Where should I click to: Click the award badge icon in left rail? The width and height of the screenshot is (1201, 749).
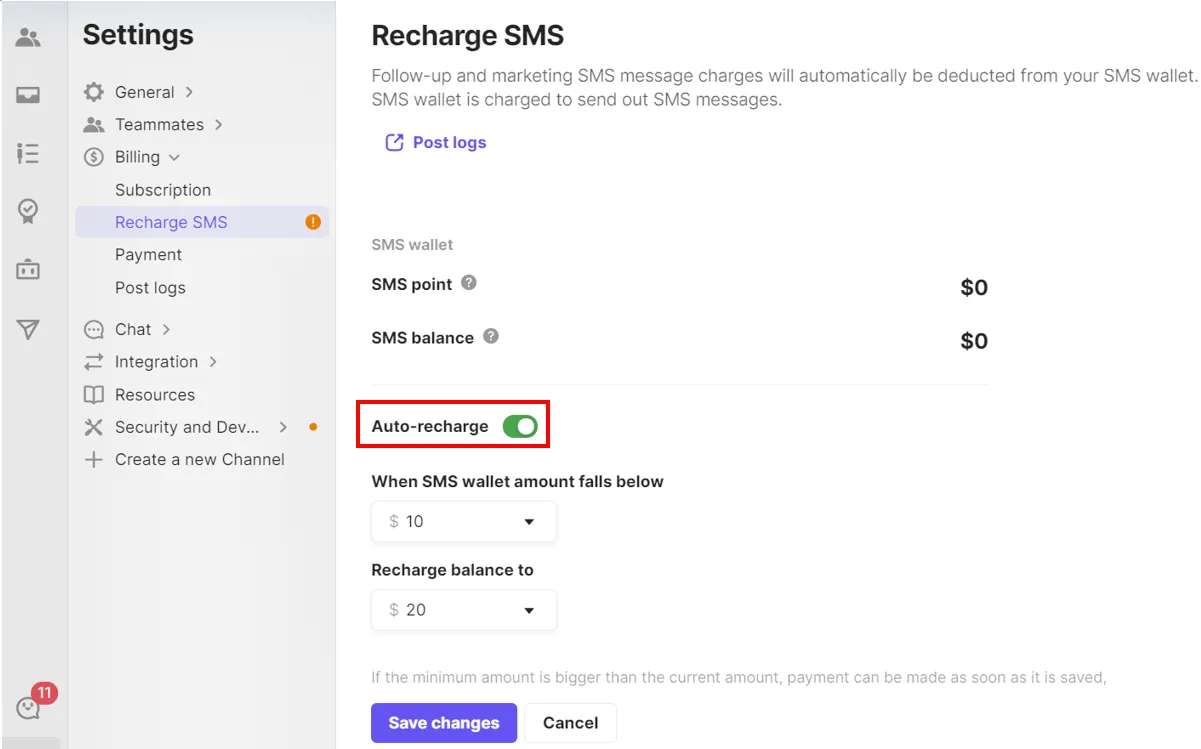tap(28, 211)
